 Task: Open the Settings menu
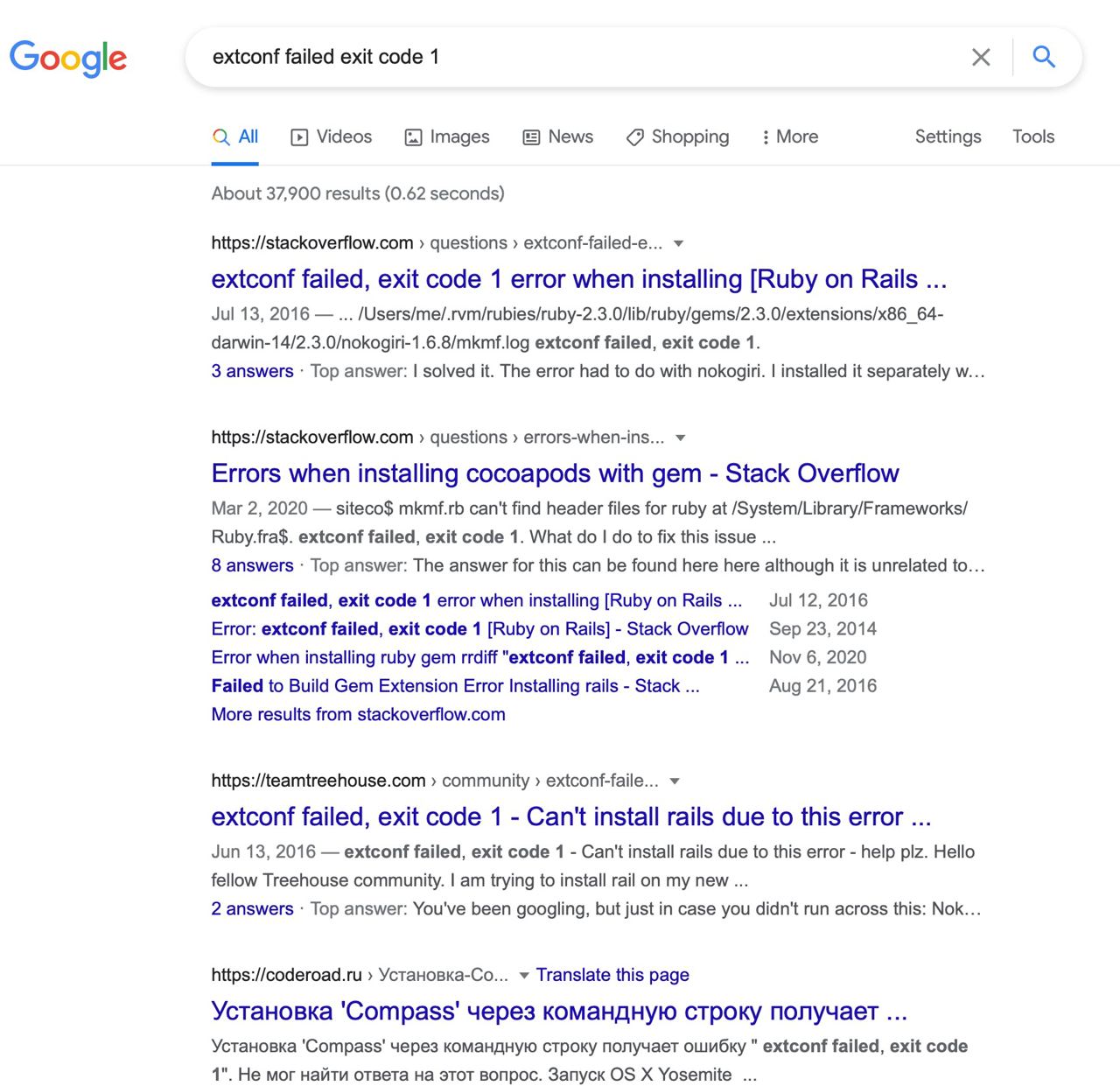[x=948, y=137]
